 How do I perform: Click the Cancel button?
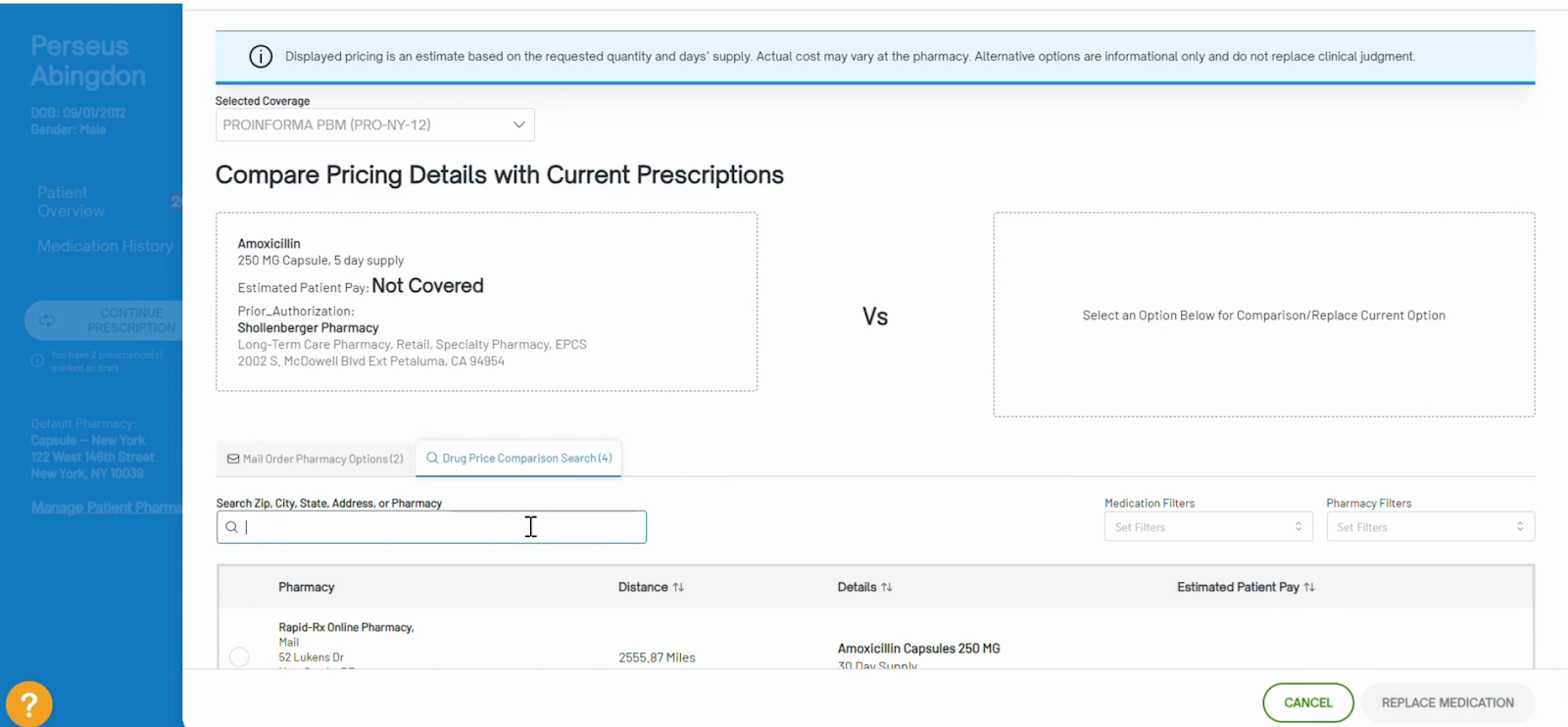click(1308, 703)
